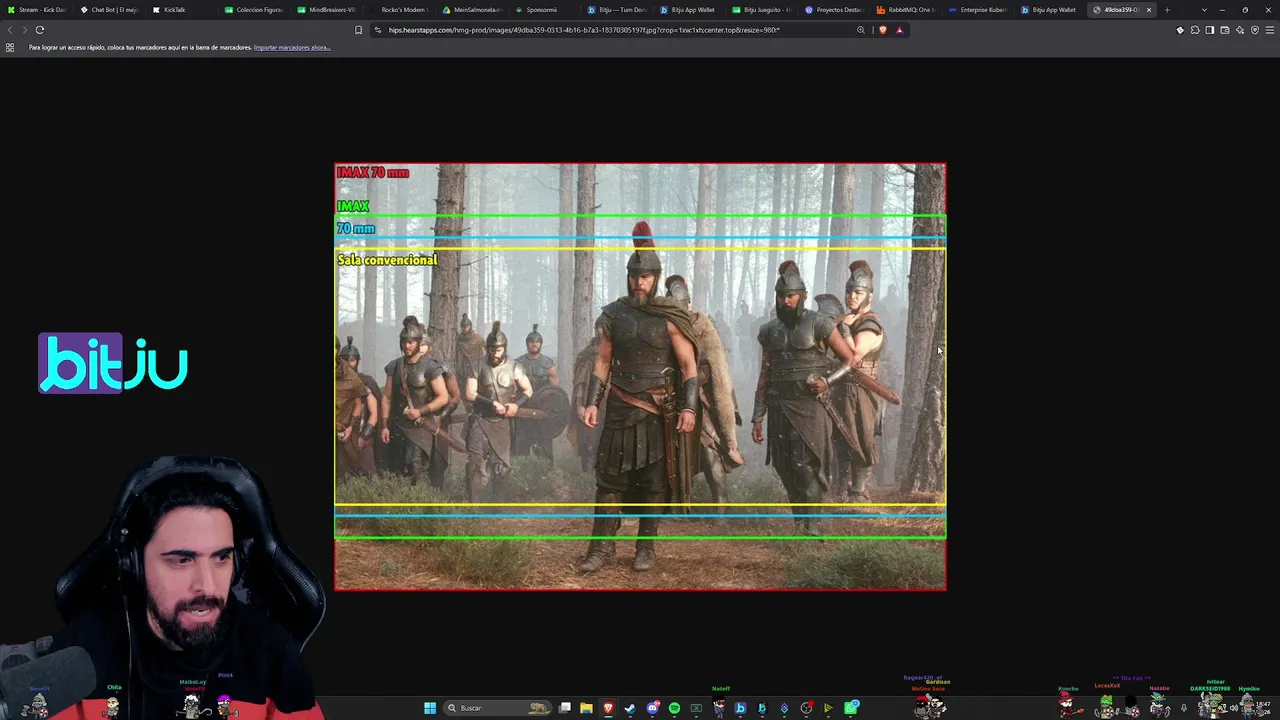
Task: Open the Brave VPN shield icon
Action: [1255, 30]
